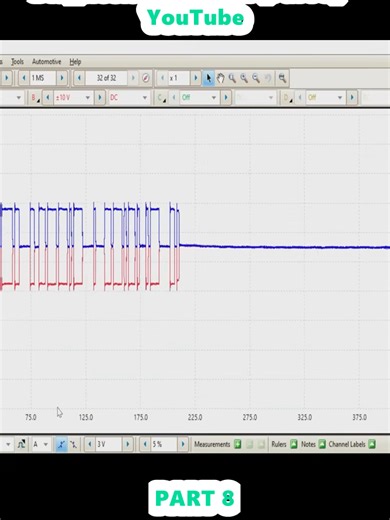Select the pointer selection tool
The width and height of the screenshot is (390, 520).
tap(209, 78)
